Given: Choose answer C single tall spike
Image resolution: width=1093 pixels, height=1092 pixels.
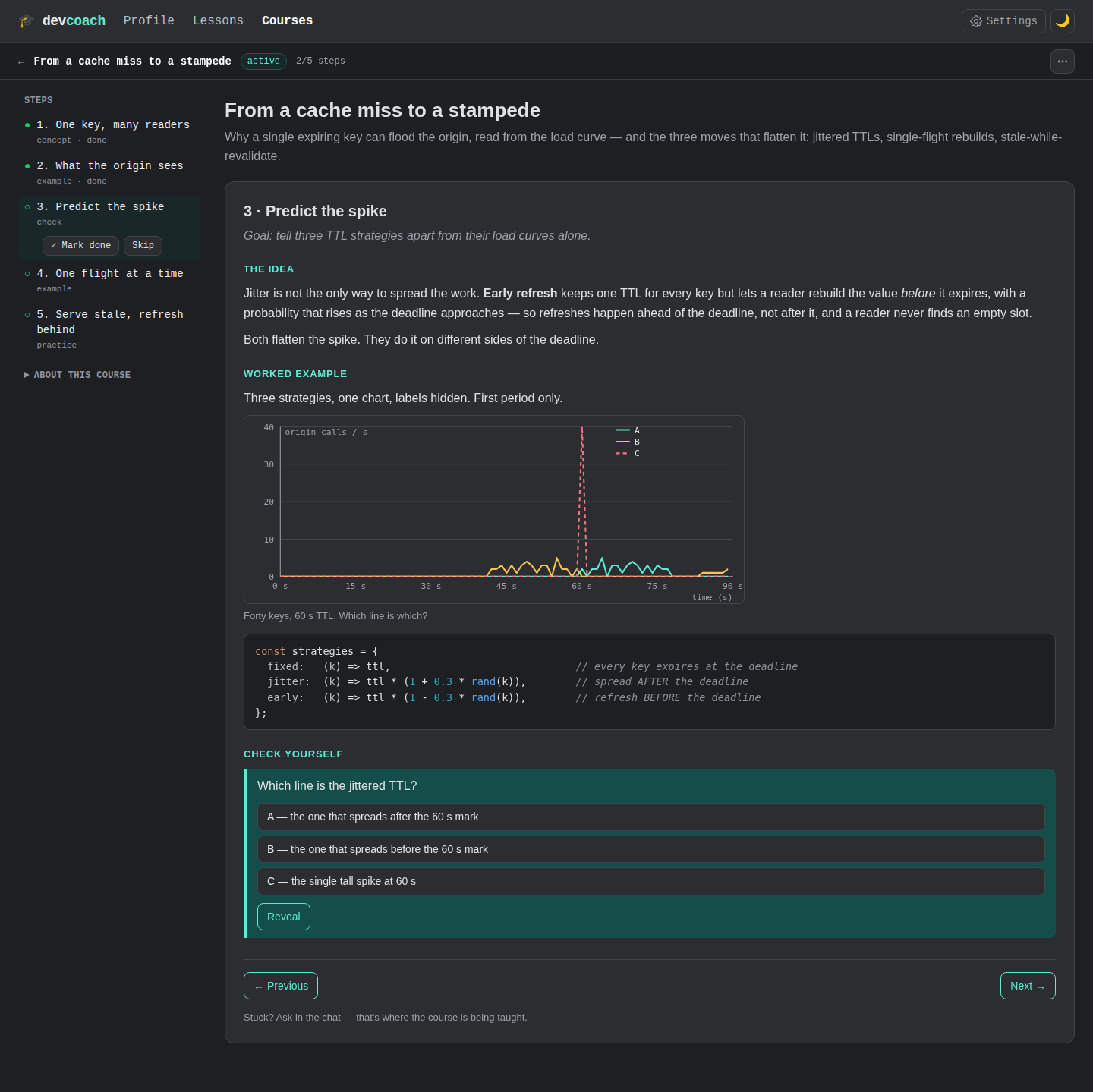Looking at the screenshot, I should coord(650,881).
